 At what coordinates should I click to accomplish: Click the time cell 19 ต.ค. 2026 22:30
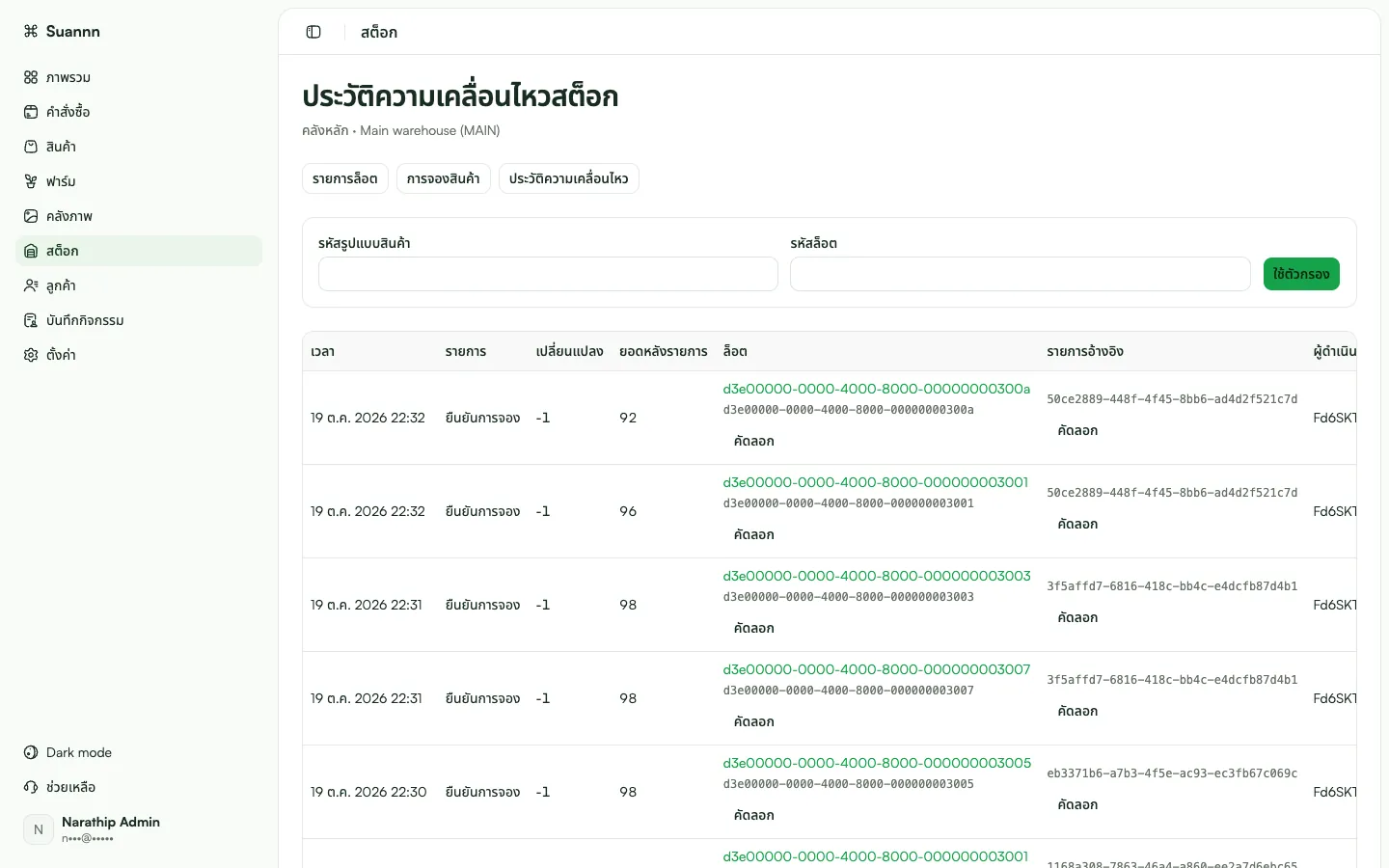[368, 792]
